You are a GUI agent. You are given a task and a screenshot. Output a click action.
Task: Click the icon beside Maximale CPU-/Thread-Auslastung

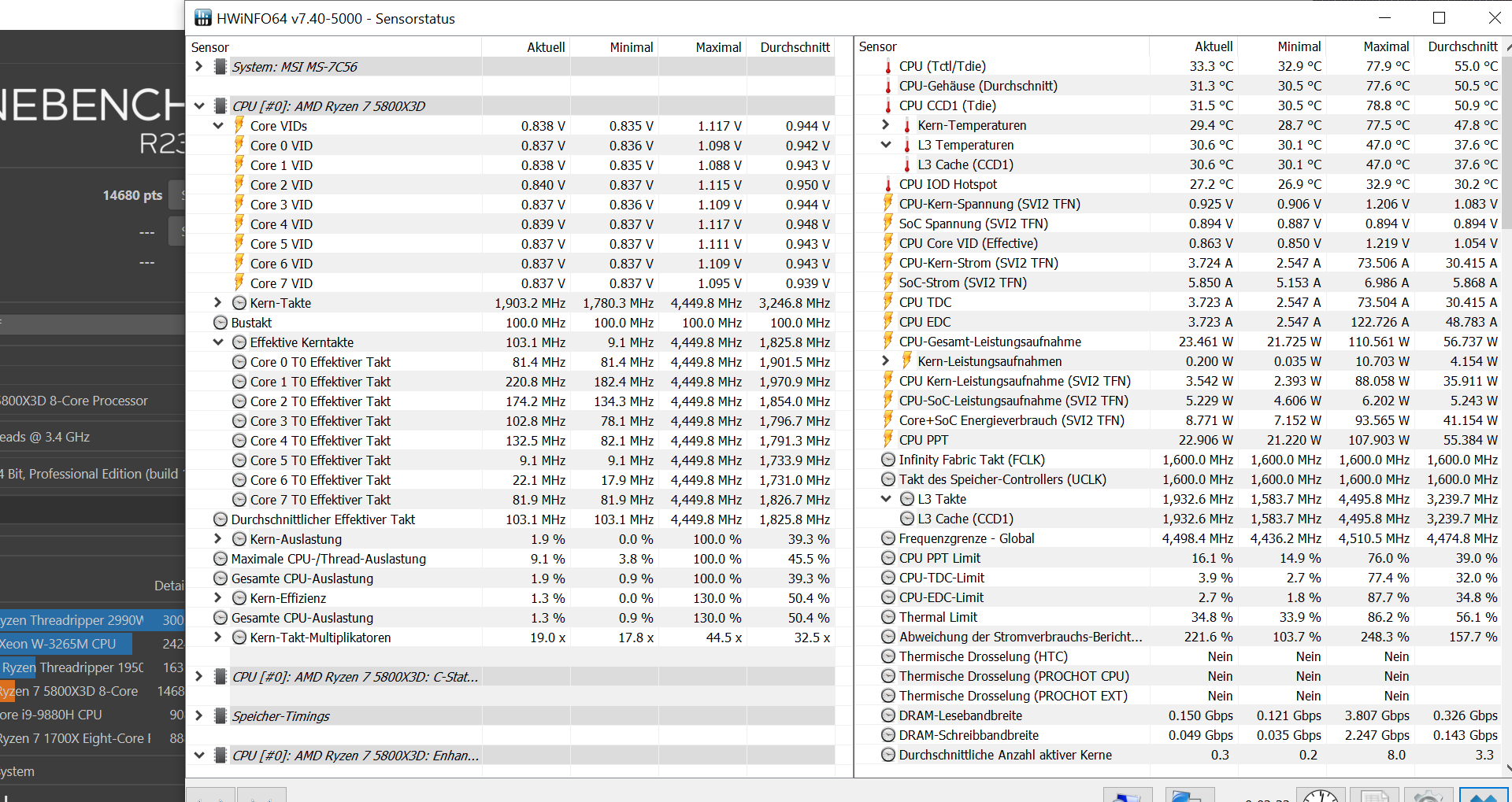click(x=220, y=559)
